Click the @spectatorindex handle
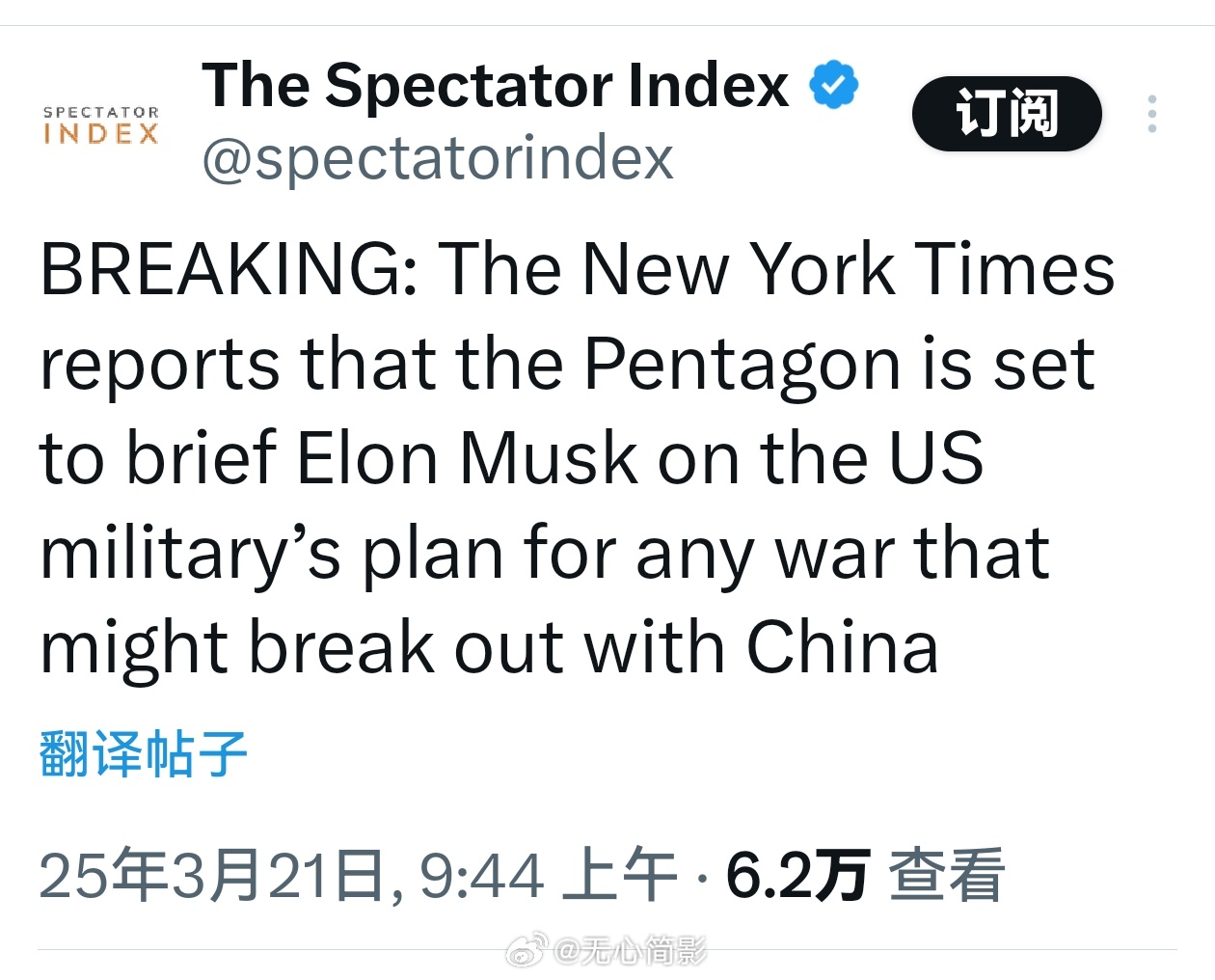Screen dimensions: 1215x980 [x=437, y=157]
